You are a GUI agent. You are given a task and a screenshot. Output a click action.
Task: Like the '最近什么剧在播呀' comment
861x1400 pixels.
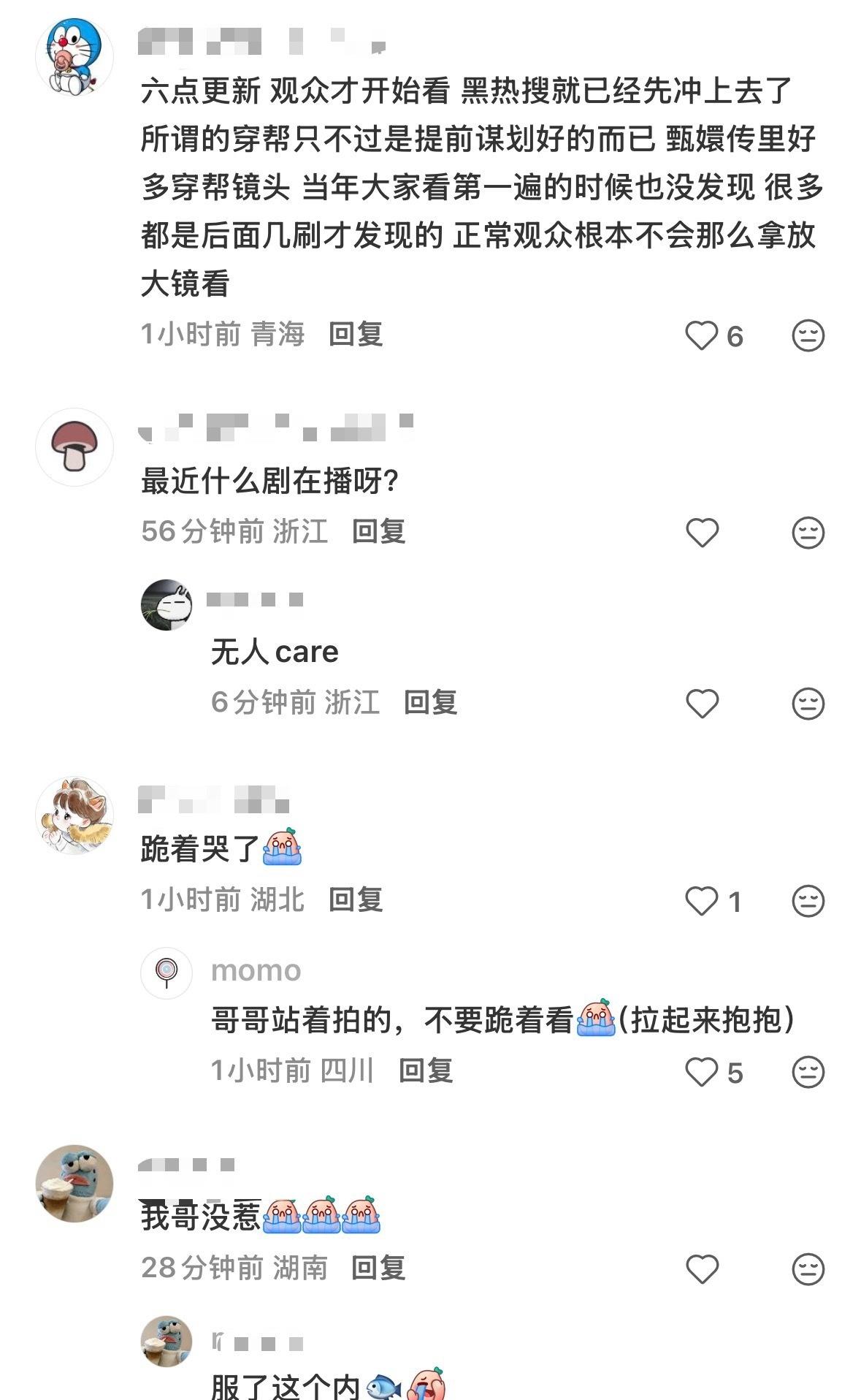coord(702,533)
